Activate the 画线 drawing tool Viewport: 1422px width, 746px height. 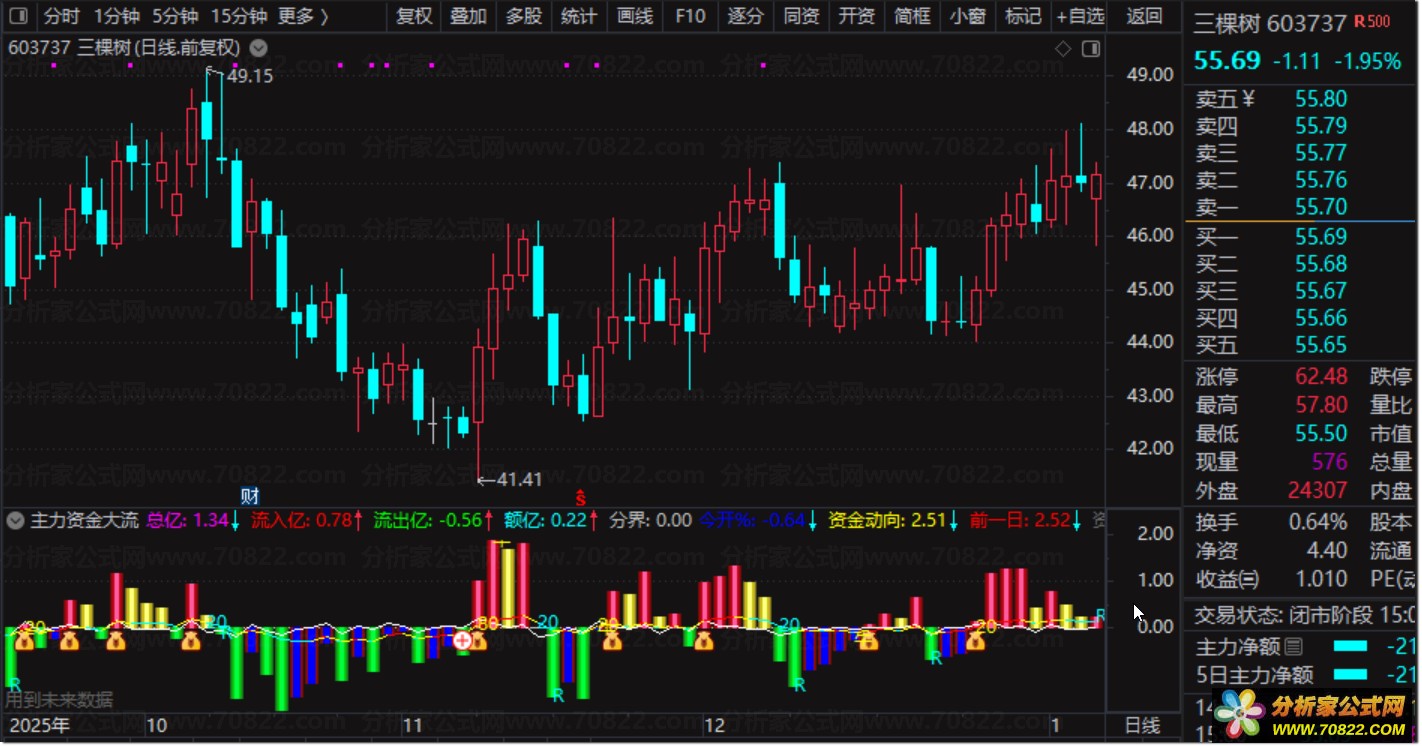[635, 16]
